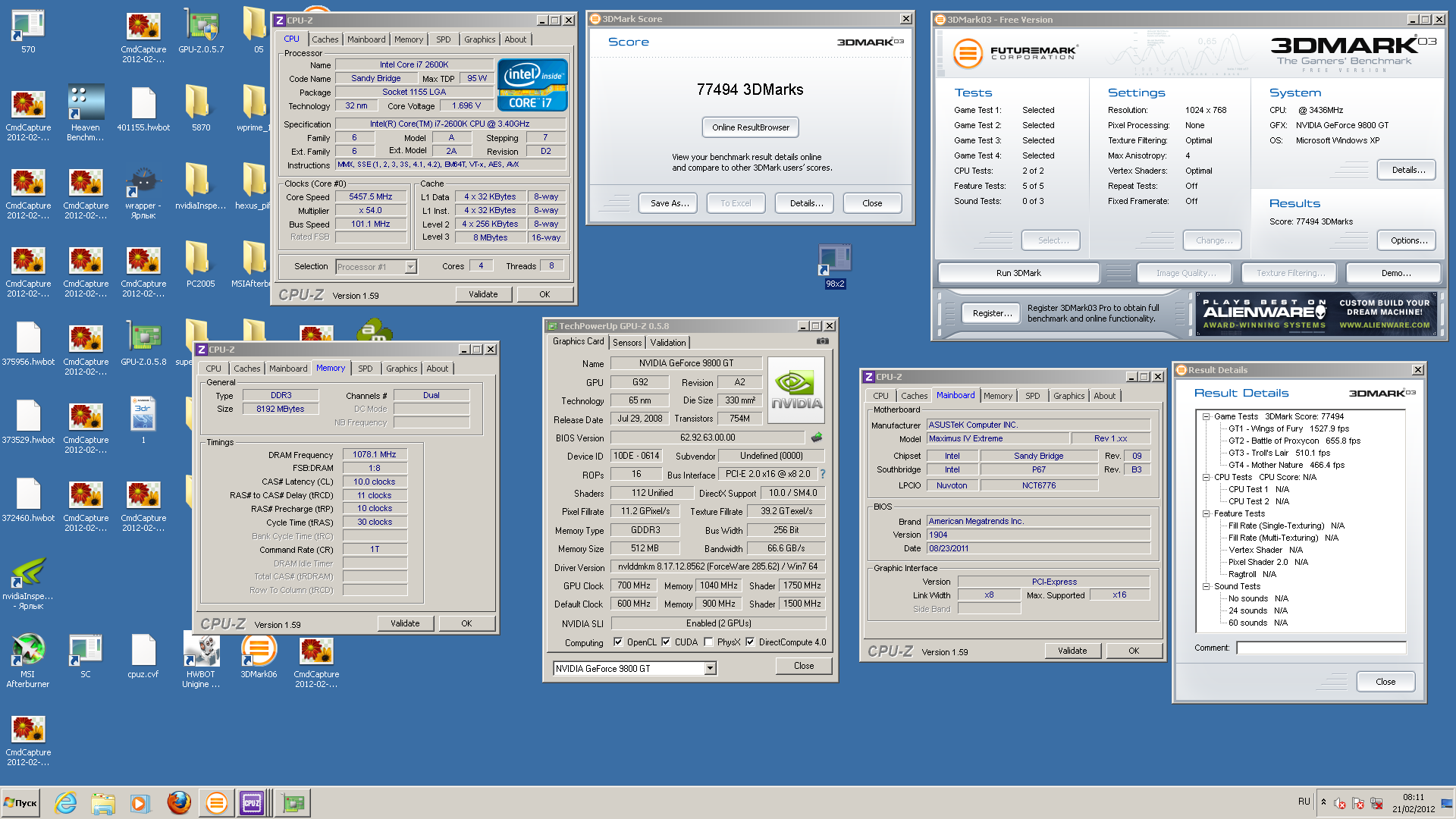Viewport: 1456px width, 819px height.
Task: Click the Intel Core i7 logo in CPU-Z
Action: (532, 86)
